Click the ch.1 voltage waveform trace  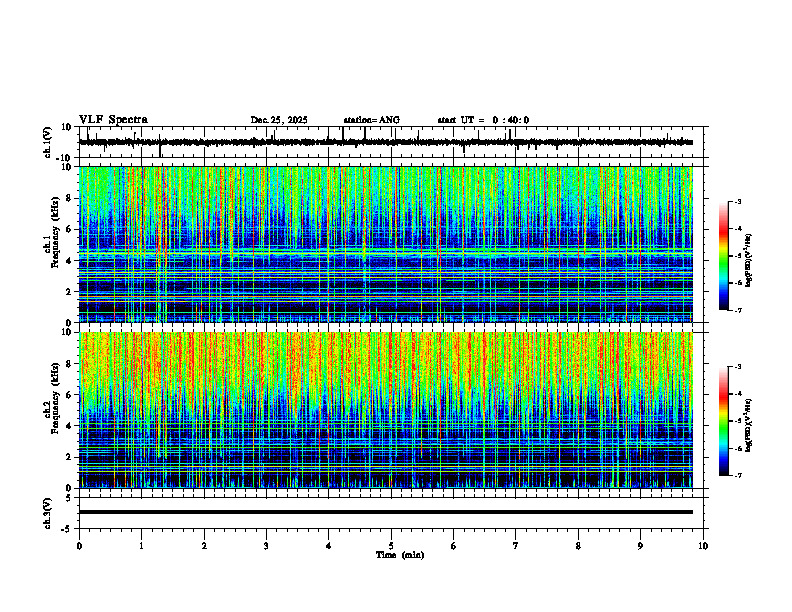pos(386,142)
